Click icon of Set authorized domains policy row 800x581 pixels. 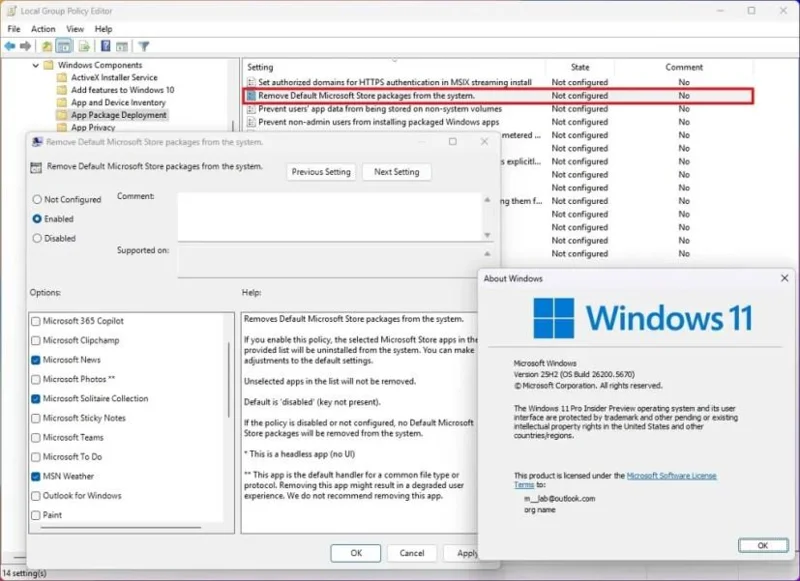(x=251, y=82)
